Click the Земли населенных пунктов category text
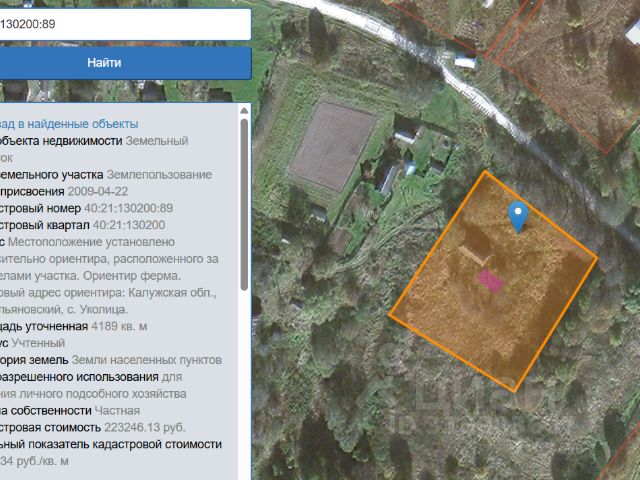640x480 pixels. point(147,360)
